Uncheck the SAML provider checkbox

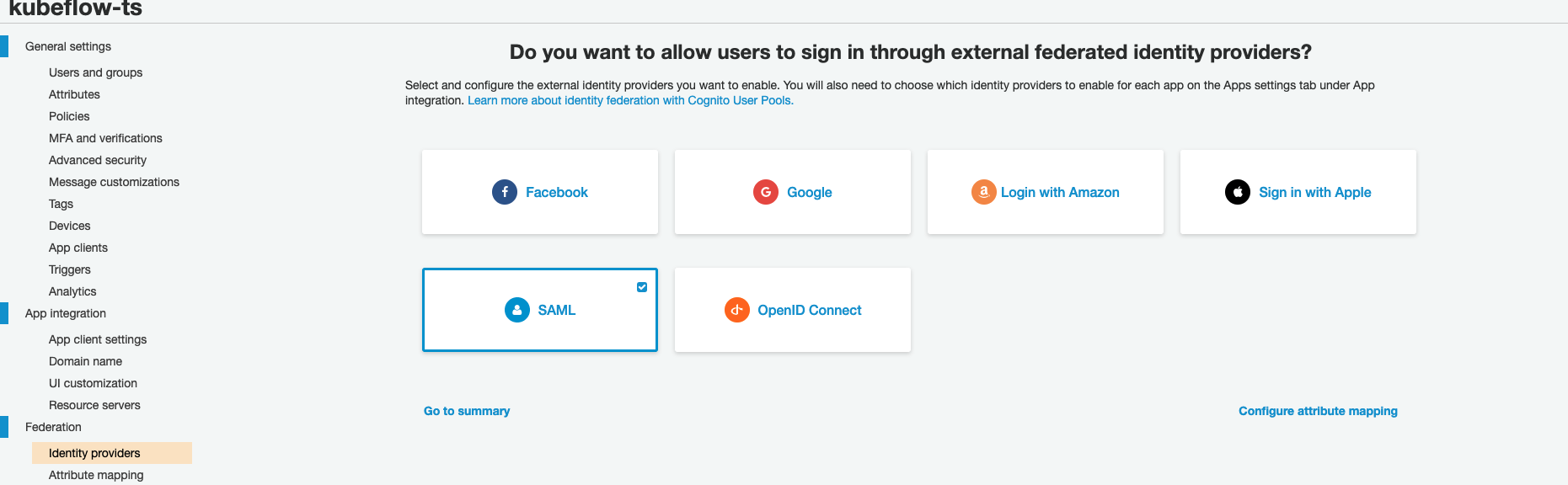[x=641, y=286]
